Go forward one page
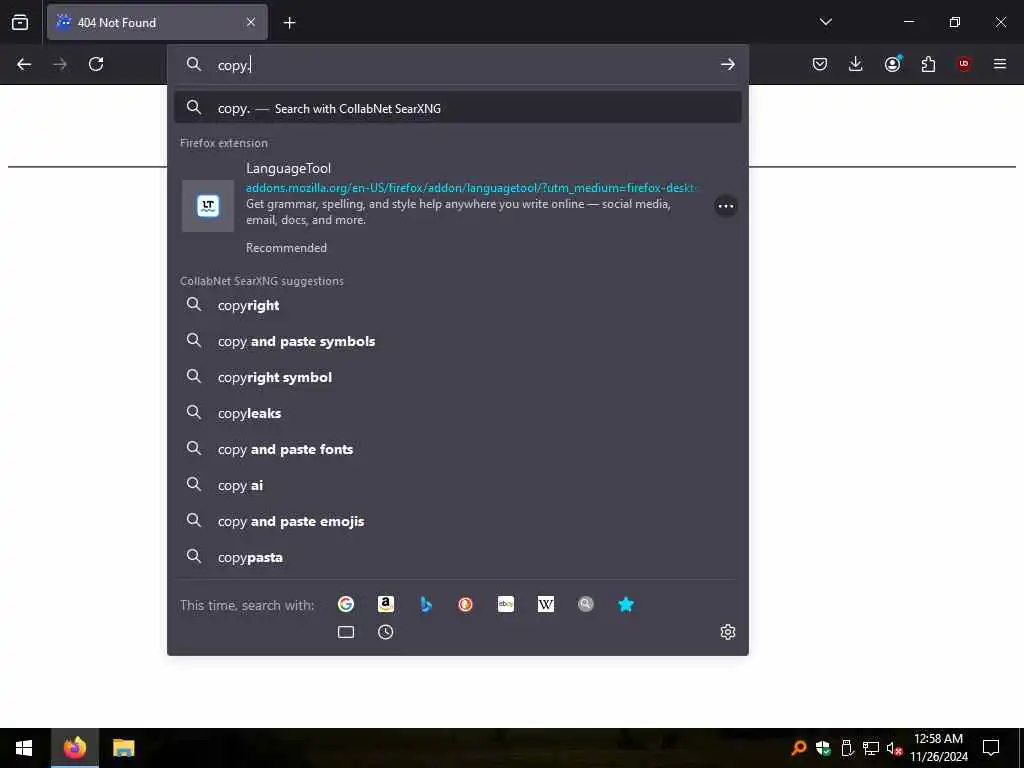This screenshot has height=768, width=1024. pos(60,64)
